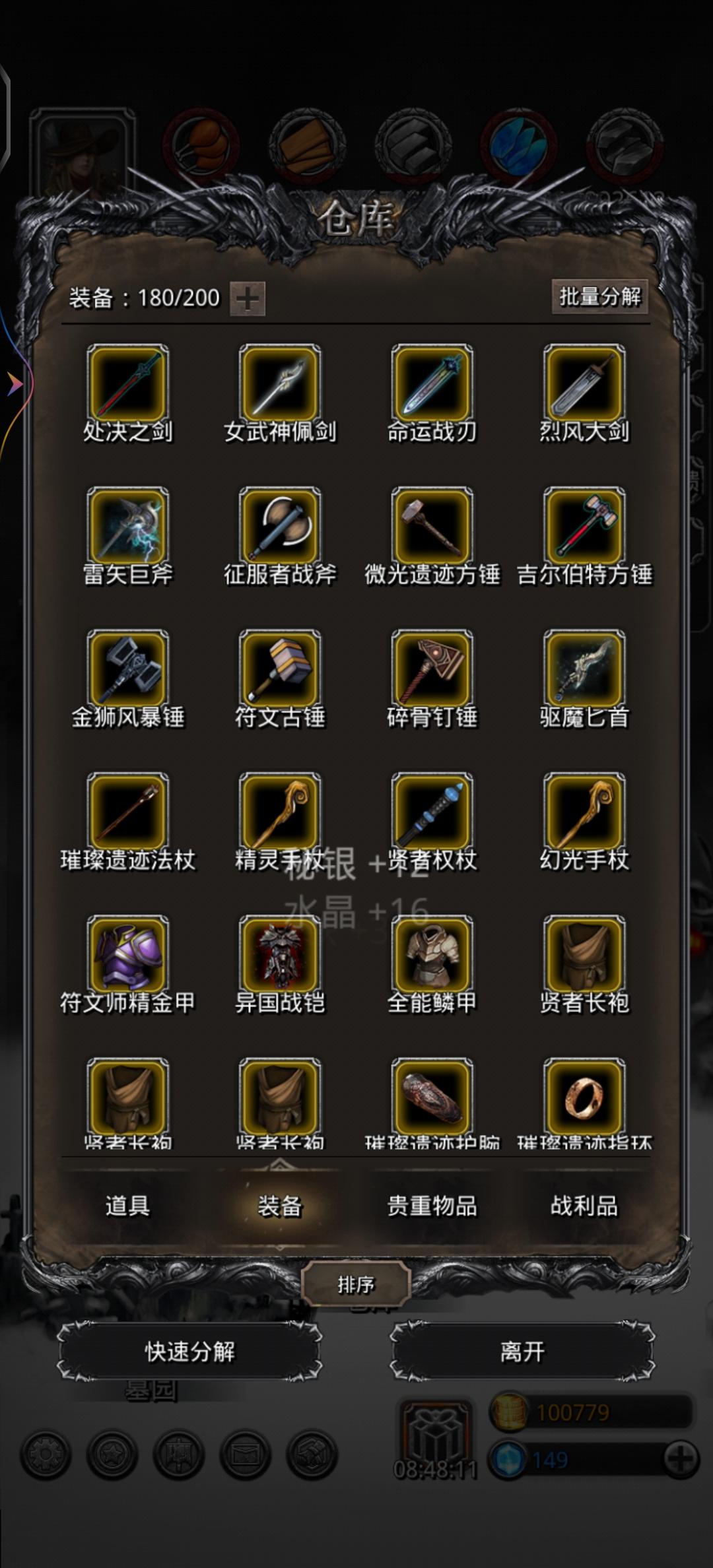Image resolution: width=713 pixels, height=1568 pixels.
Task: Expand equipment capacity with plus button
Action: (x=248, y=298)
